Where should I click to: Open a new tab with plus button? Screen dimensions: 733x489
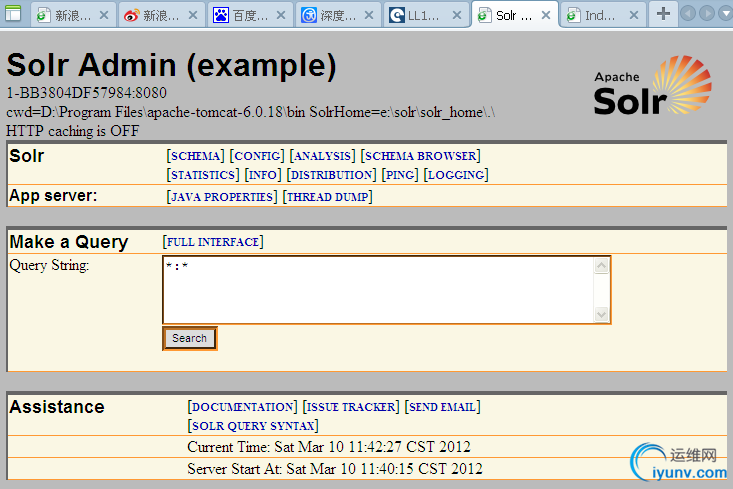coord(663,14)
